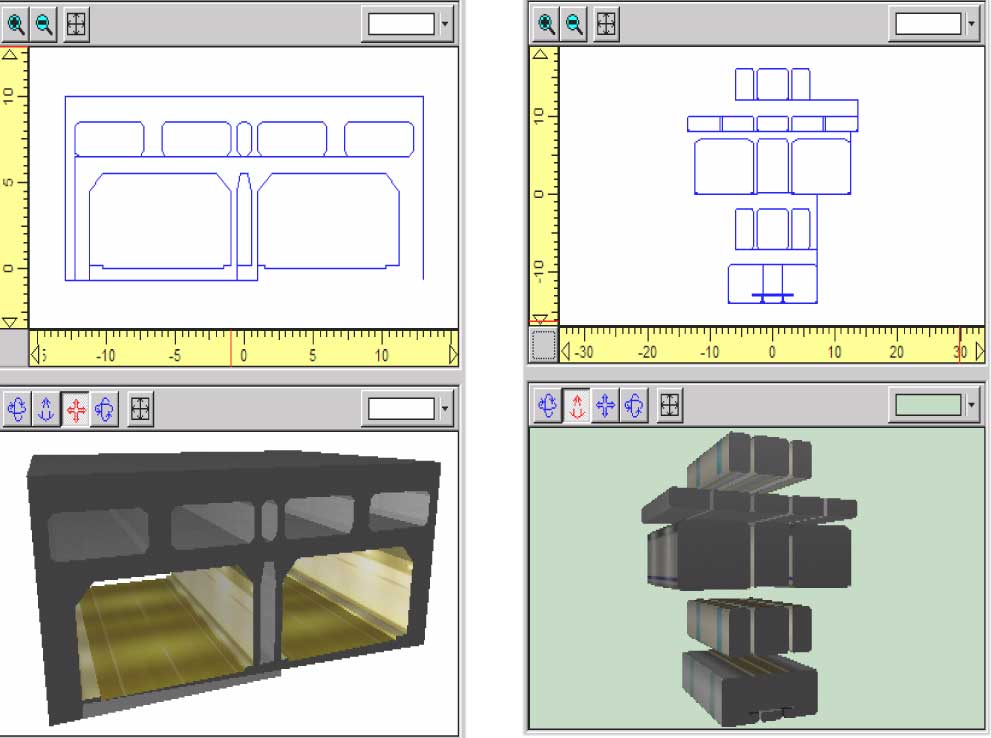Click fit-view icon above green 3D view
This screenshot has height=738, width=991.
[670, 405]
